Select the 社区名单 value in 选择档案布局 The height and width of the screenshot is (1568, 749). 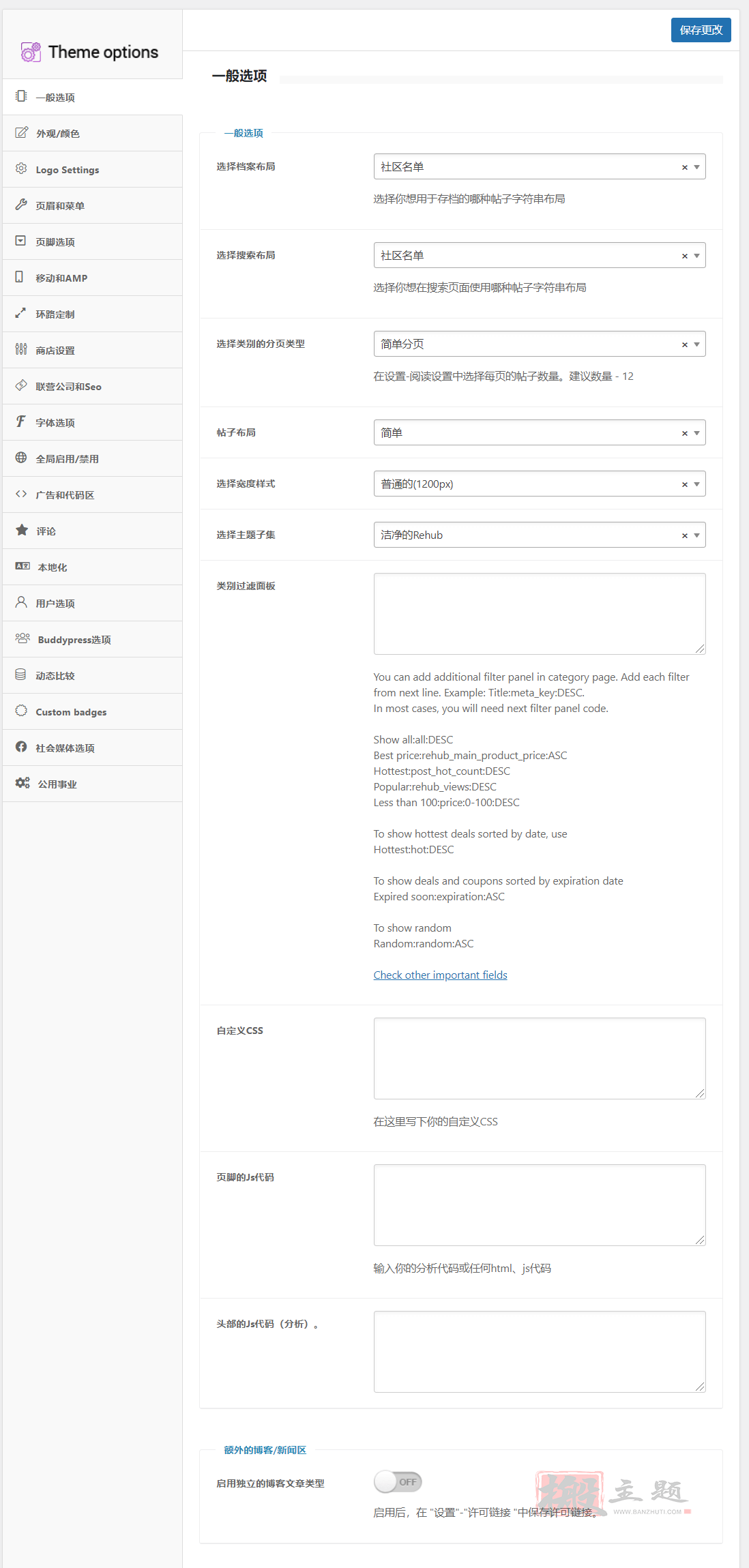pos(402,167)
